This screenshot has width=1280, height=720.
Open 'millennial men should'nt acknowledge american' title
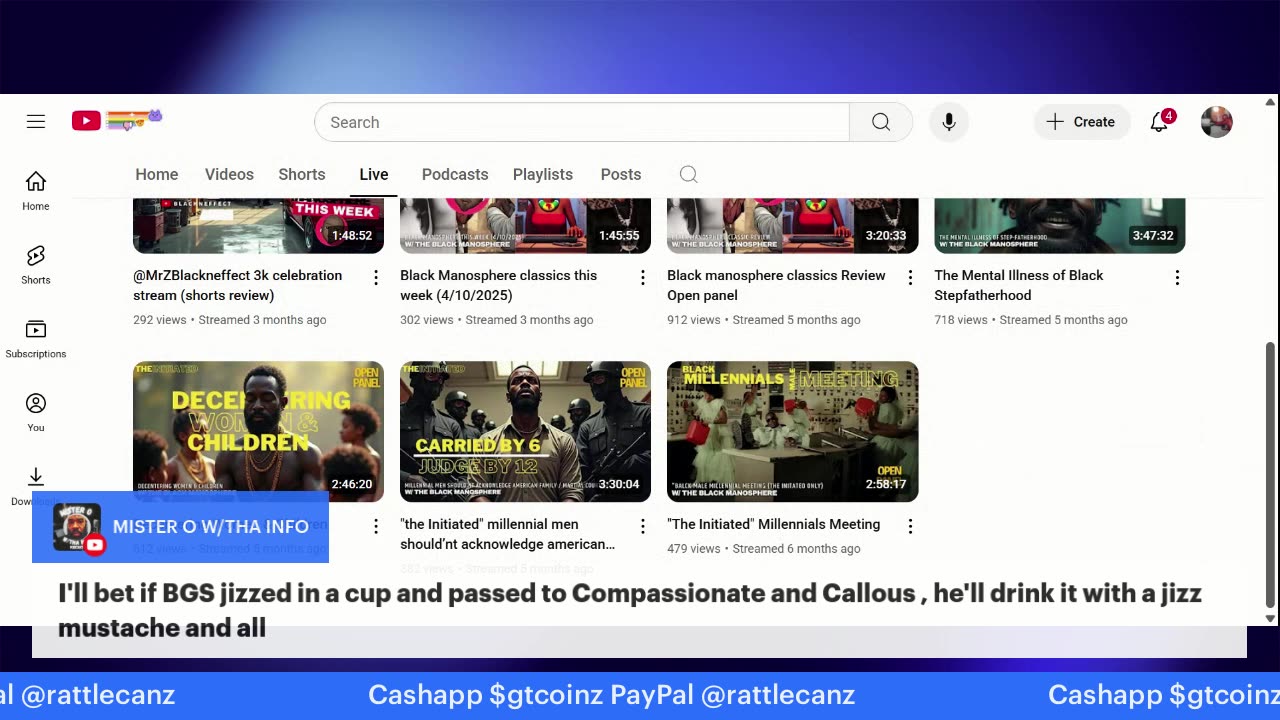pyautogui.click(x=508, y=534)
